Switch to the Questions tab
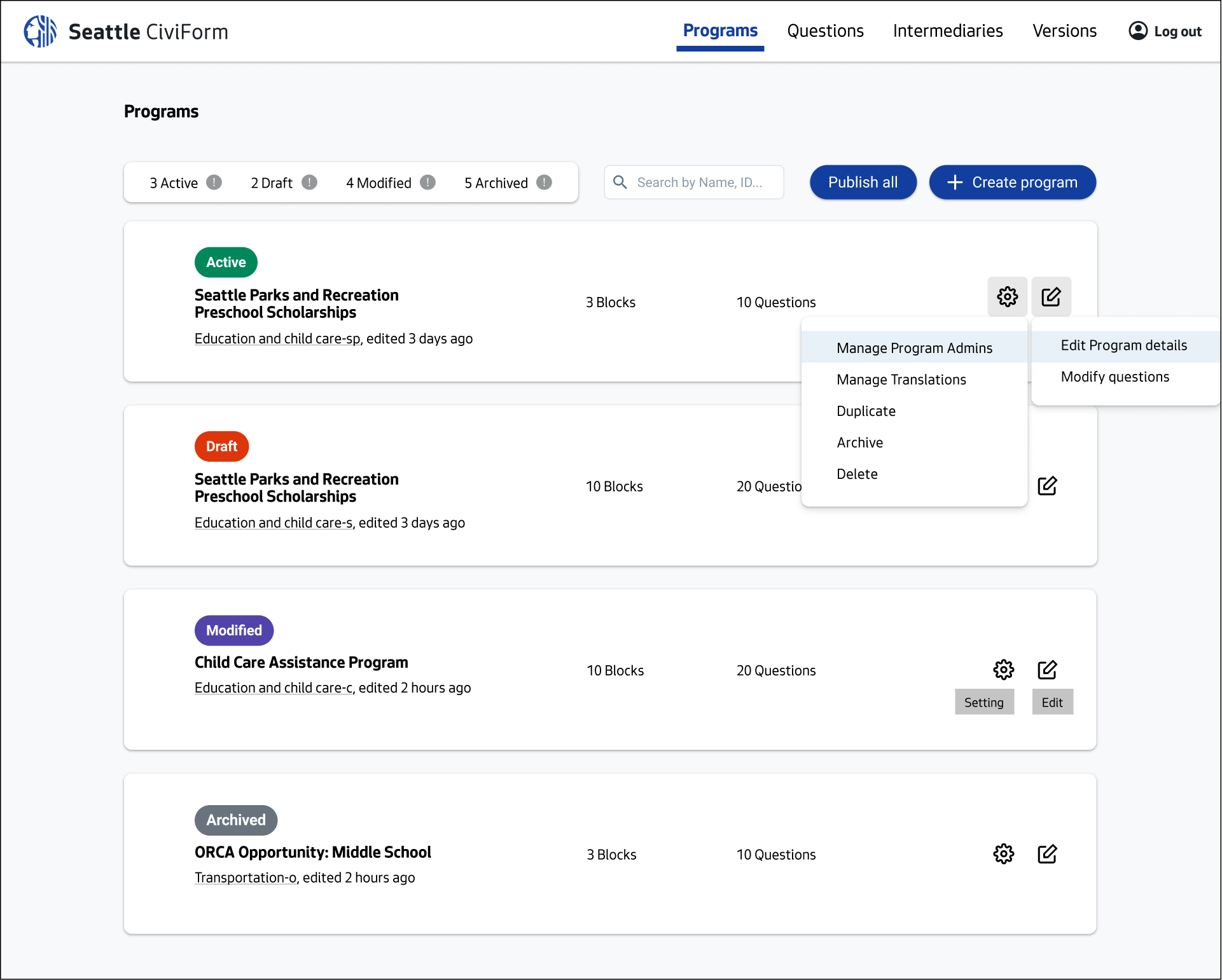Image resolution: width=1222 pixels, height=980 pixels. (825, 31)
